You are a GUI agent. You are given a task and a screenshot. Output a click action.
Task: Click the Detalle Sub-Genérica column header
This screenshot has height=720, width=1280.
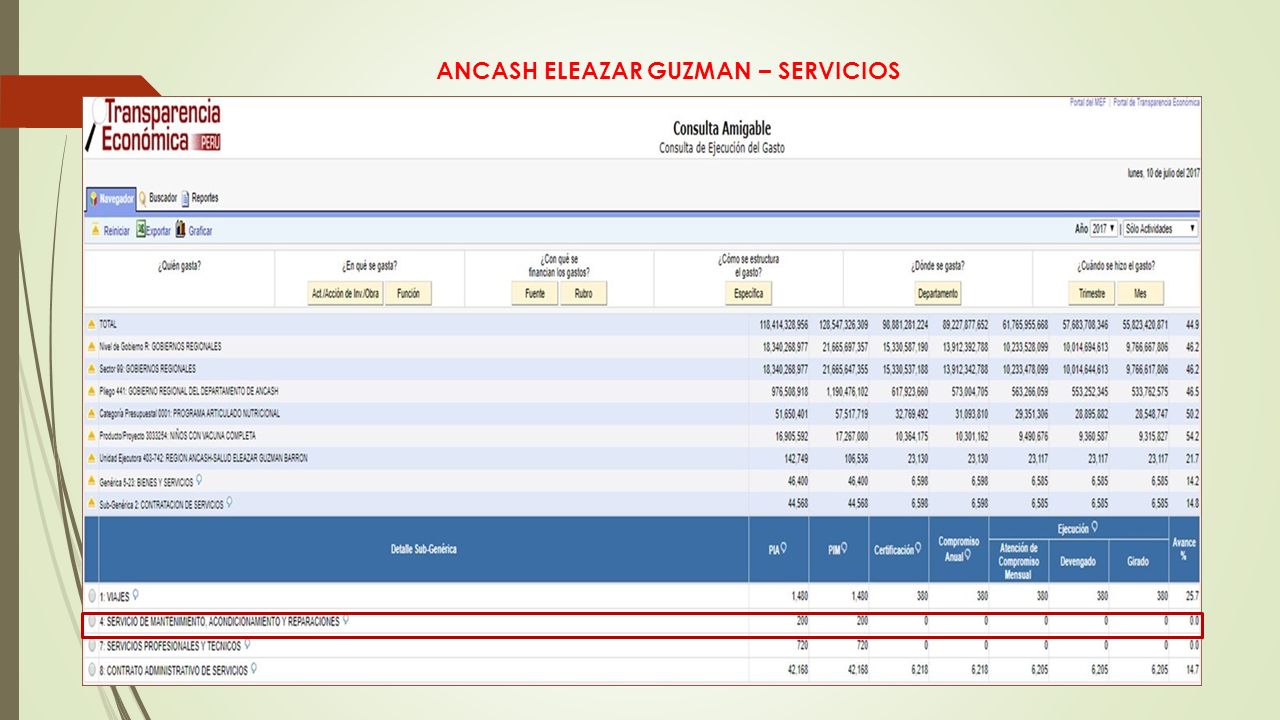pos(424,549)
